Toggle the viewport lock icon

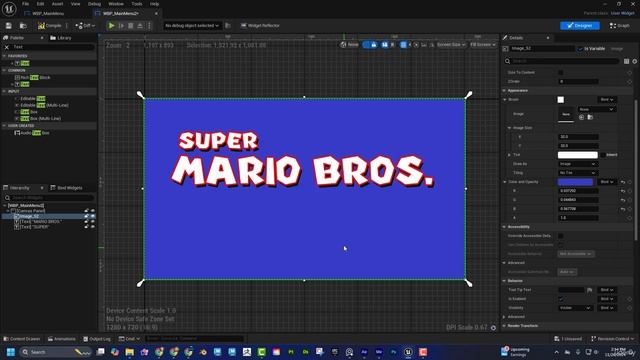(374, 45)
